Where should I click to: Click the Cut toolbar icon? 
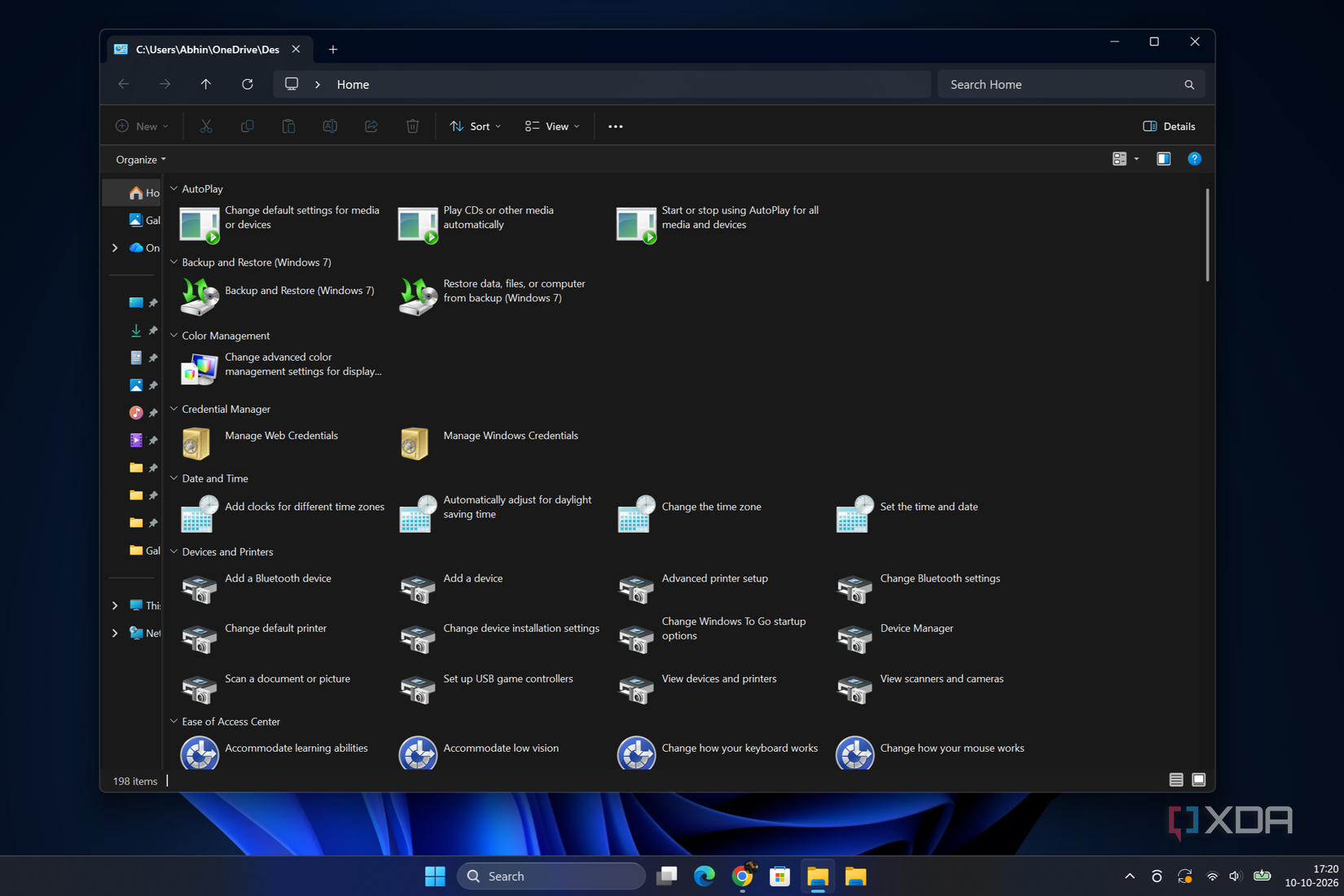pyautogui.click(x=206, y=126)
